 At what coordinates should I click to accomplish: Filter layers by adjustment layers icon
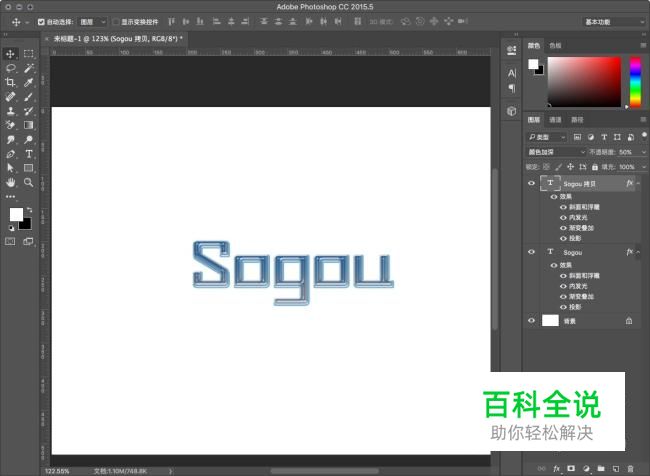tap(591, 137)
